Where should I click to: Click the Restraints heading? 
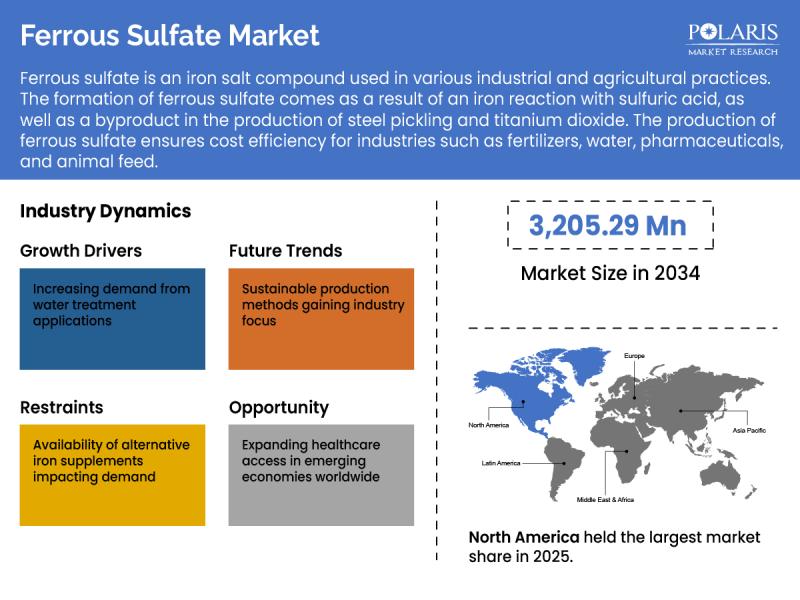[x=61, y=407]
